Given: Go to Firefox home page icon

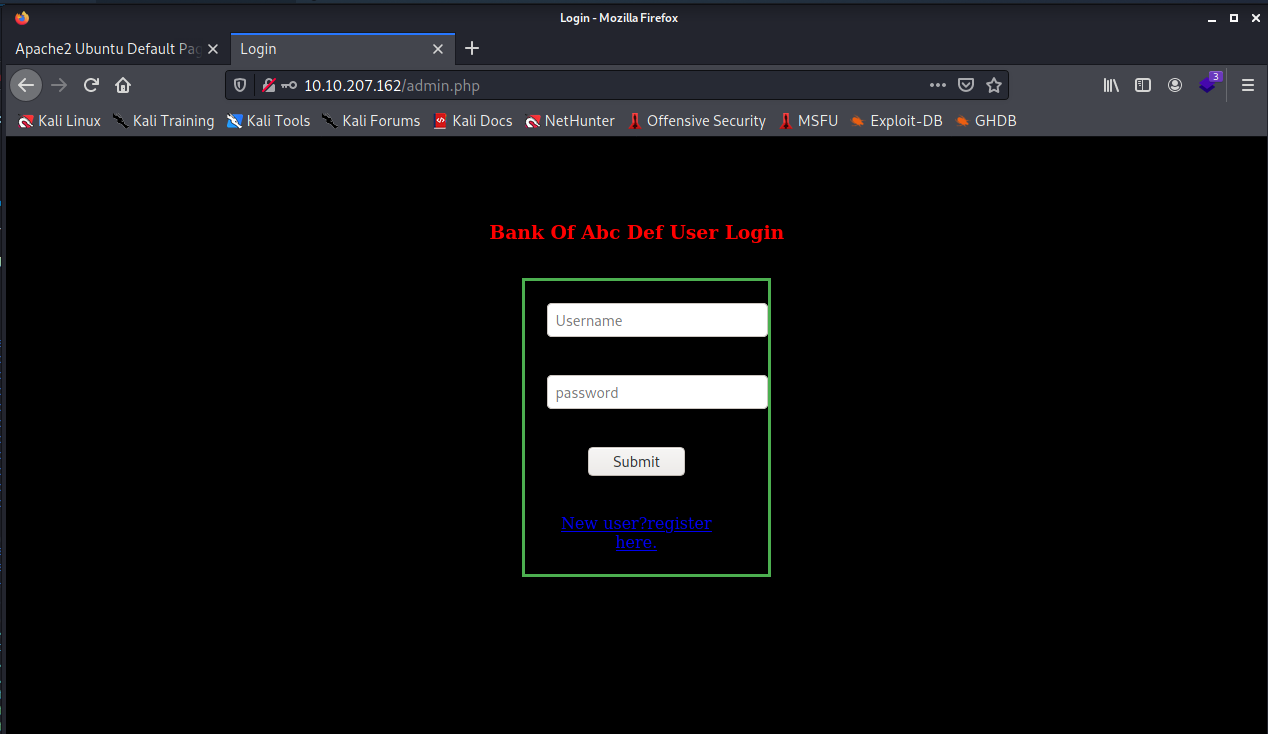Looking at the screenshot, I should tap(123, 85).
